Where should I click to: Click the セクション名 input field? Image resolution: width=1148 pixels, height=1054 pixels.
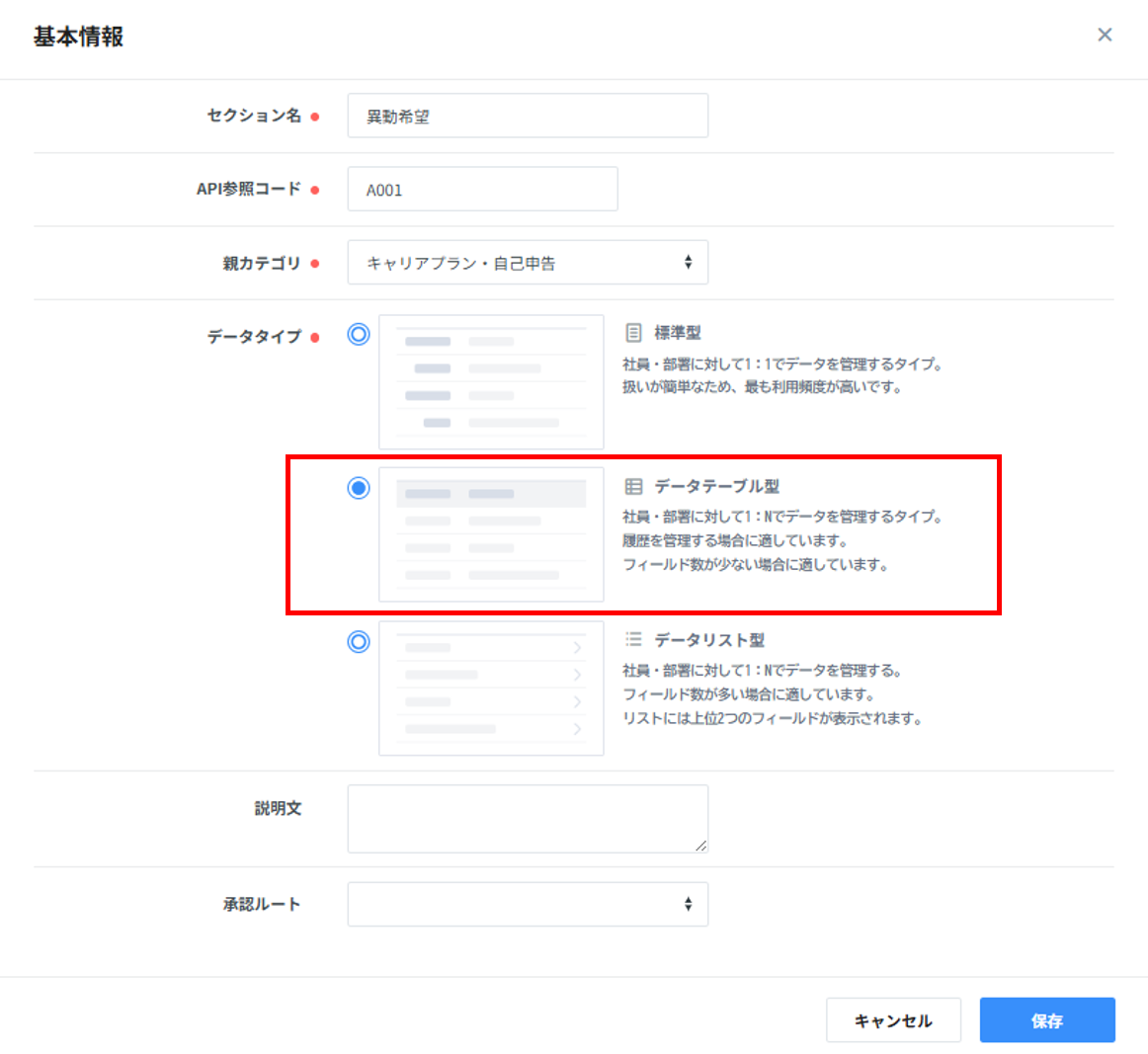[528, 116]
